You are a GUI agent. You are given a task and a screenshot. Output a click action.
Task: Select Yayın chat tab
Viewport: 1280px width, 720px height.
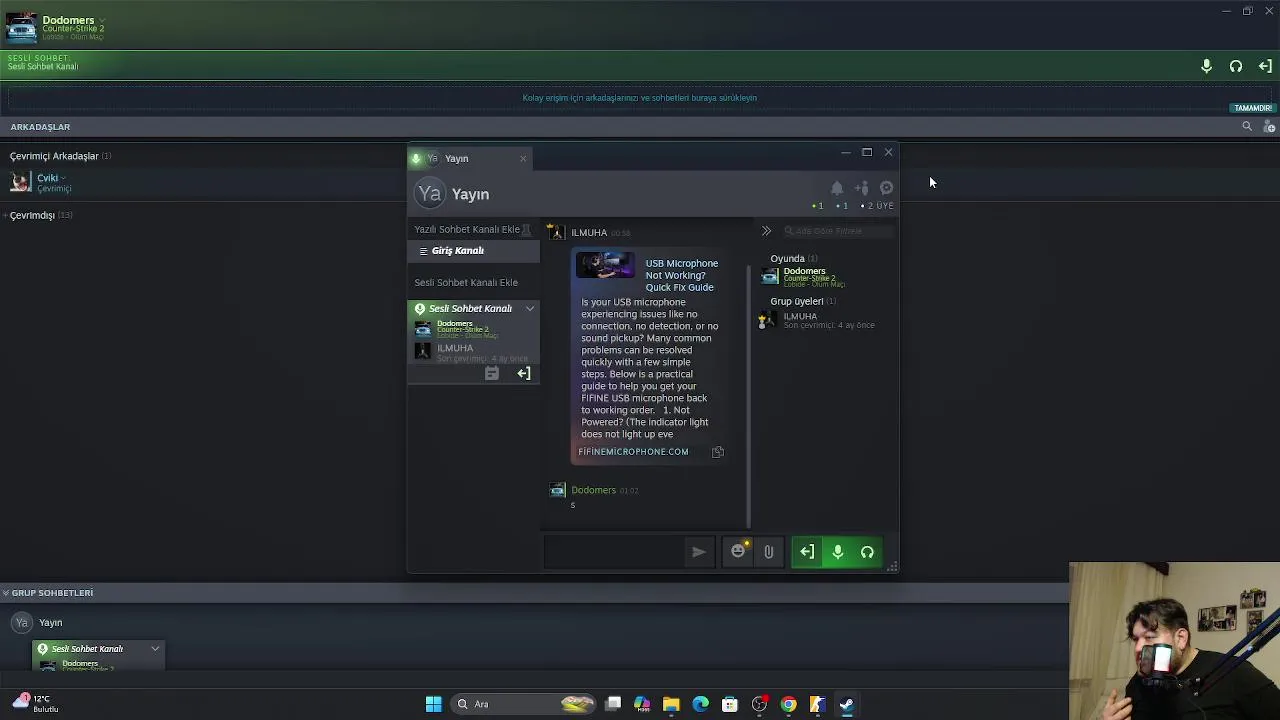456,158
